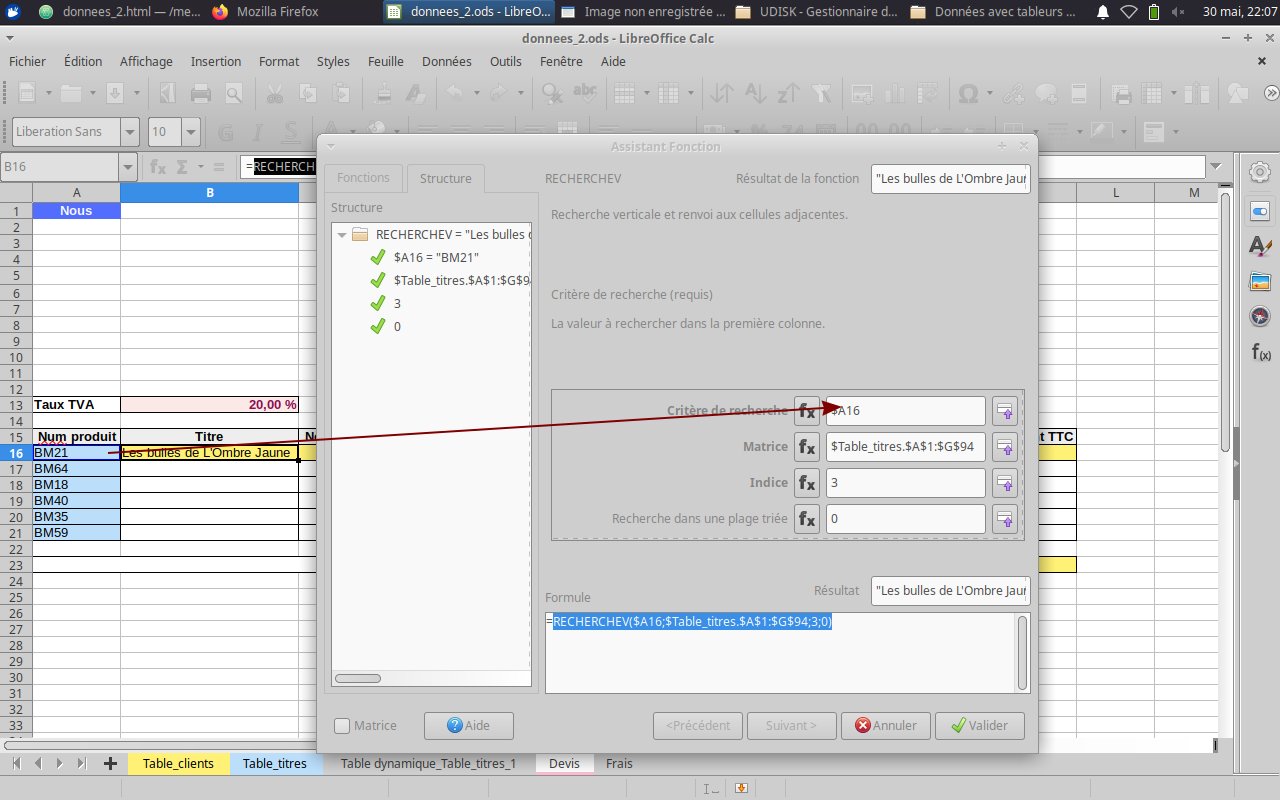This screenshot has height=800, width=1280.
Task: Click shrink icon for Recherche dans une plage triée
Action: coord(1004,519)
